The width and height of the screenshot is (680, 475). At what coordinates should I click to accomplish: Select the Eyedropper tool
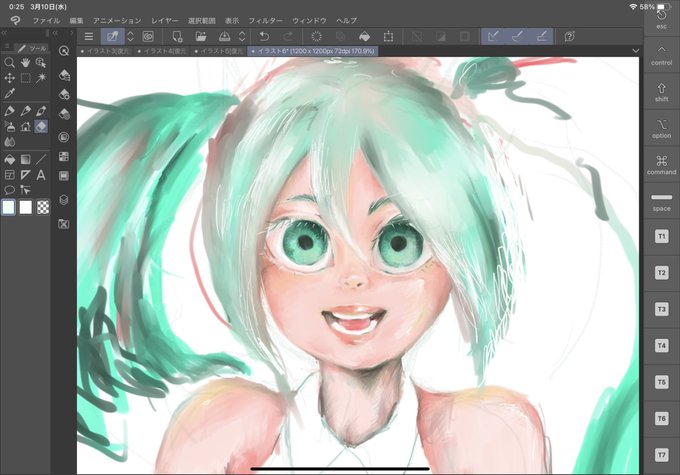point(10,93)
